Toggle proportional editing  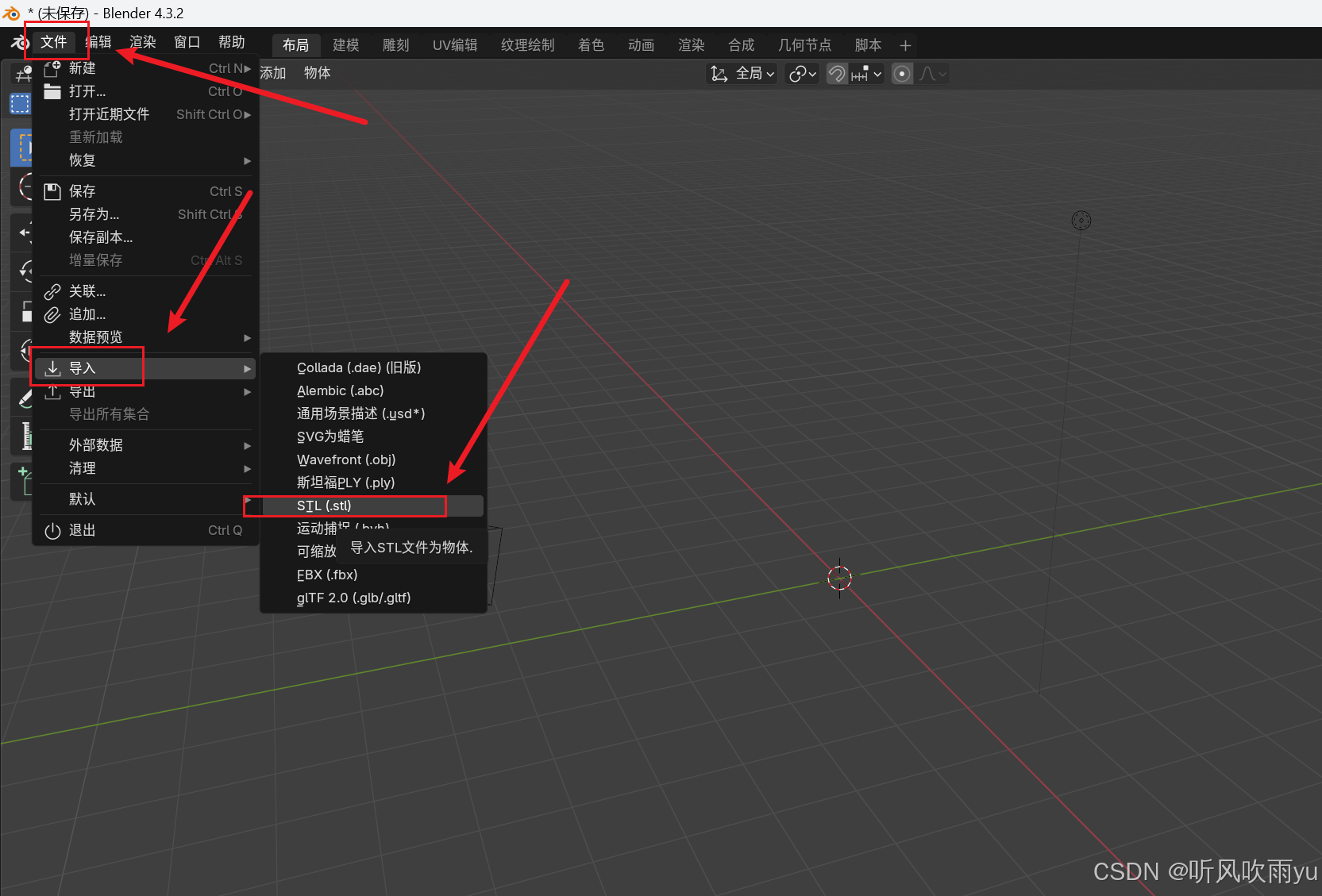tap(902, 74)
